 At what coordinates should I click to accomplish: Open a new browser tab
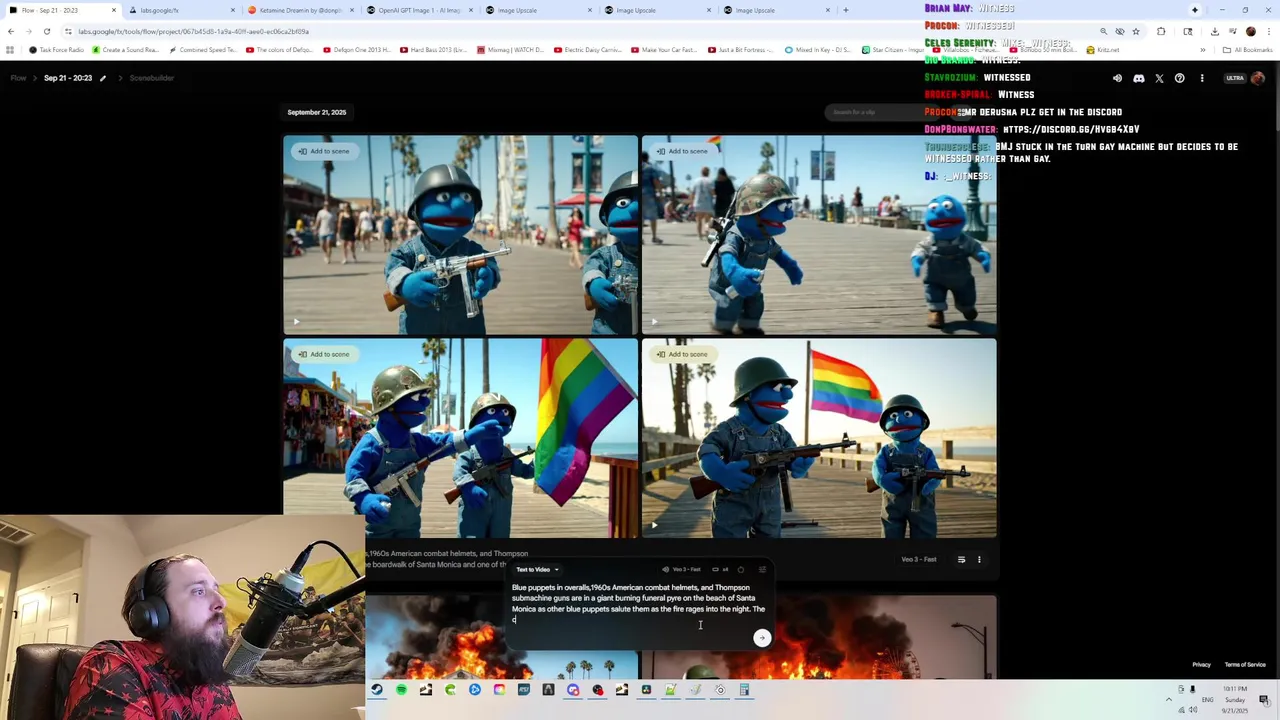coord(845,10)
